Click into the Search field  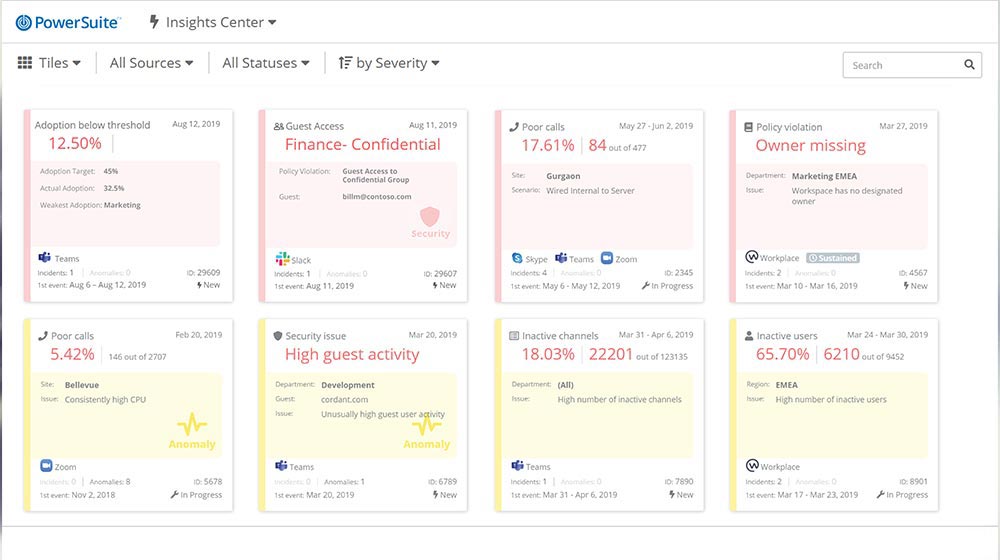[900, 65]
